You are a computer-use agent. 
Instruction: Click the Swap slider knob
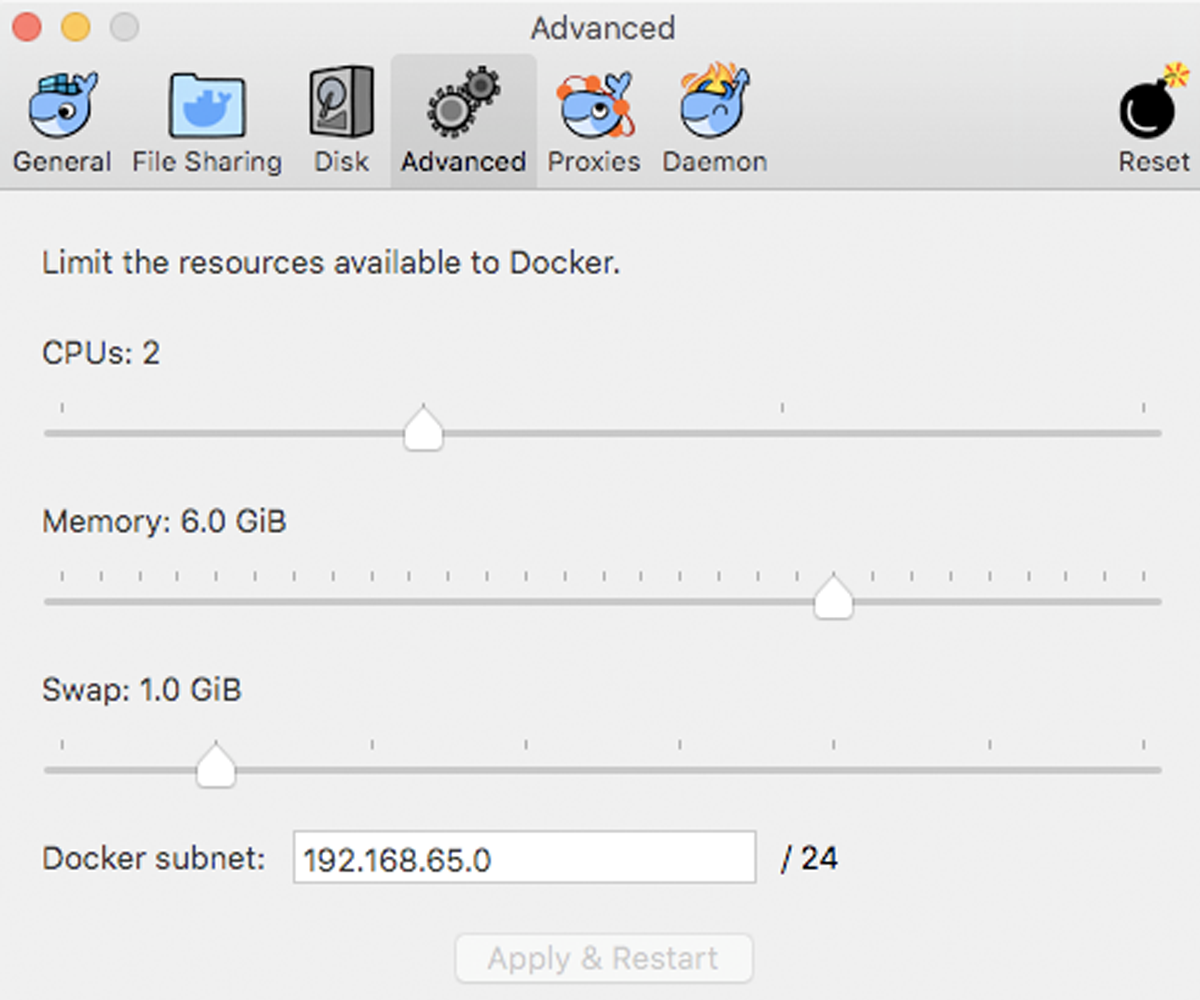[x=215, y=767]
